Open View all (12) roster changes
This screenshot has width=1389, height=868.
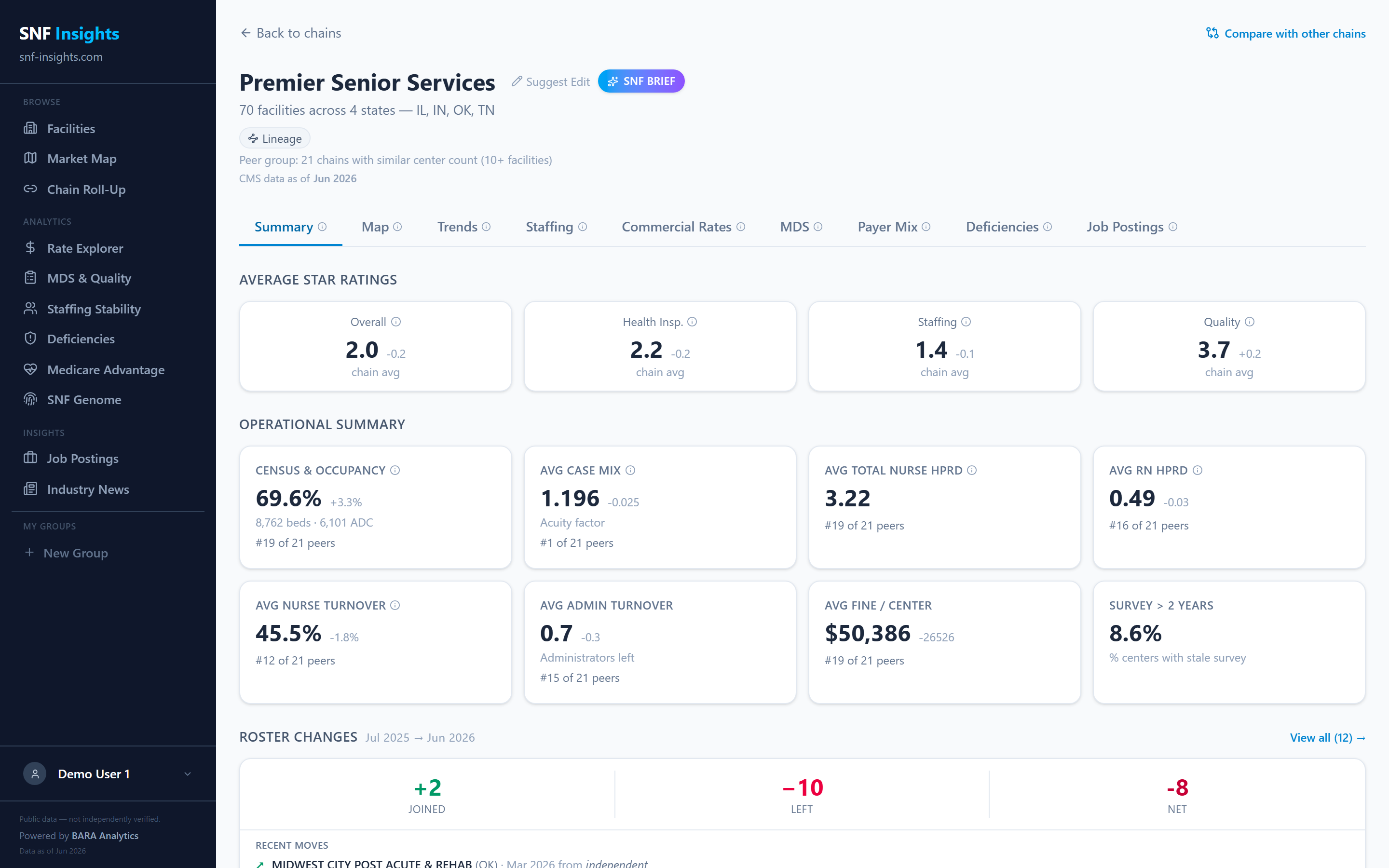(x=1328, y=737)
